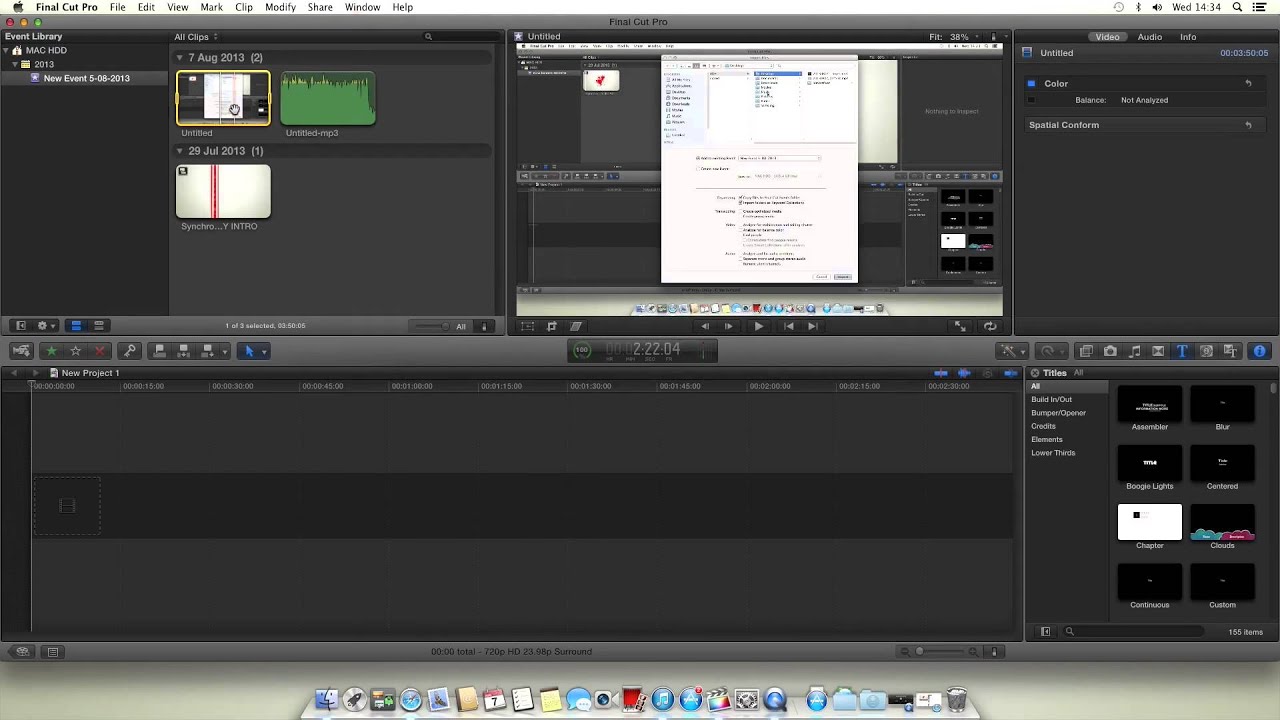Click the Insert clip edit icon
The width and height of the screenshot is (1280, 720).
183,351
